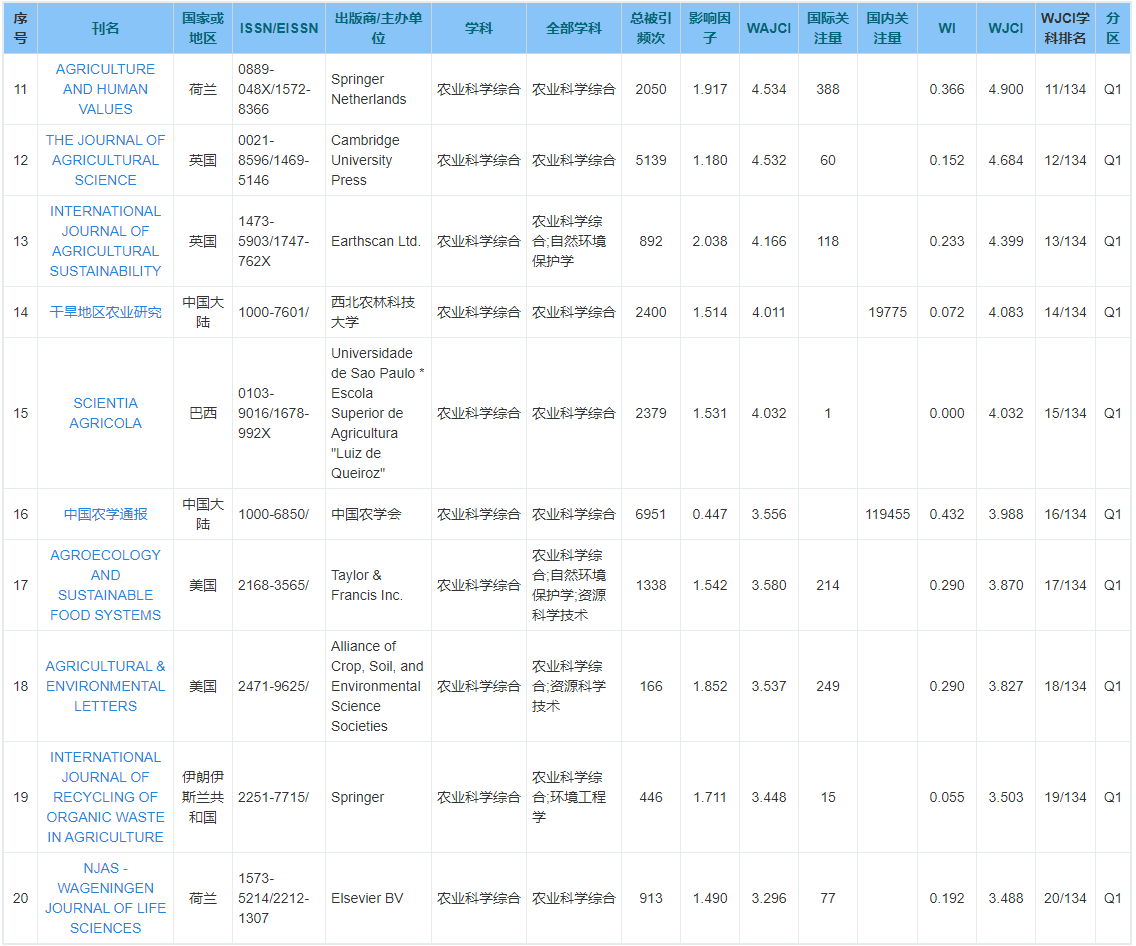Click the WJCI学科排名 column header
Image resolution: width=1136 pixels, height=946 pixels.
pos(1065,28)
